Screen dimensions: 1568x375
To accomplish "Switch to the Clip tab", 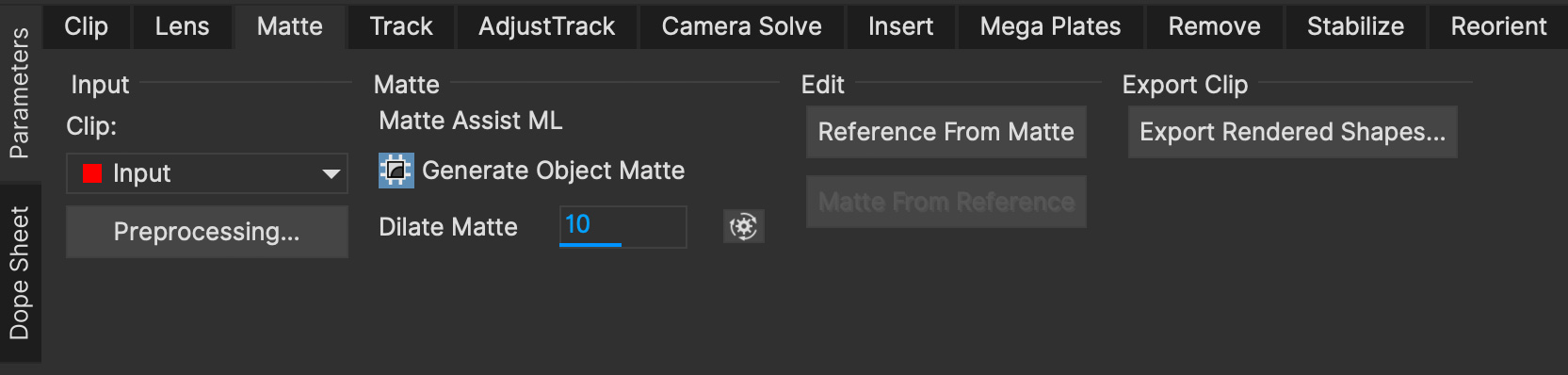I will tap(87, 26).
